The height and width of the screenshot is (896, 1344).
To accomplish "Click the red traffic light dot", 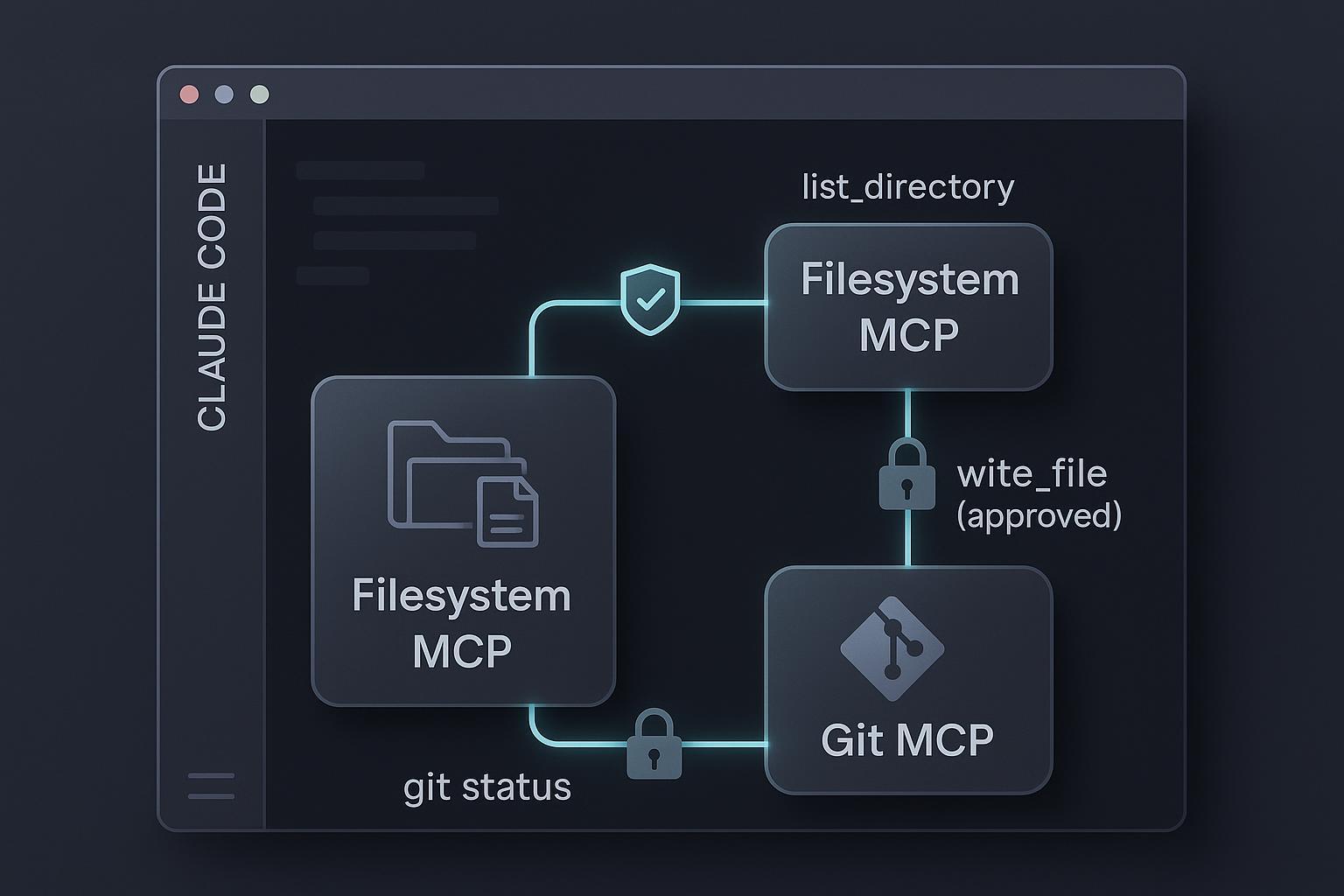I will [188, 95].
